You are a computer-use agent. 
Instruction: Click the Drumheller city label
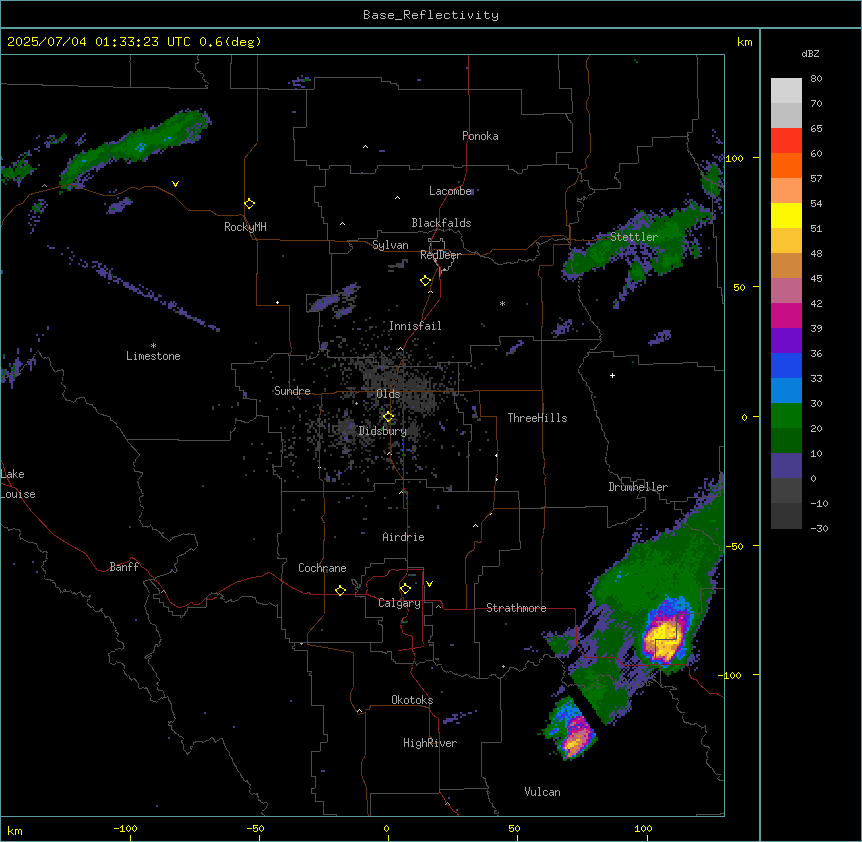(x=638, y=487)
